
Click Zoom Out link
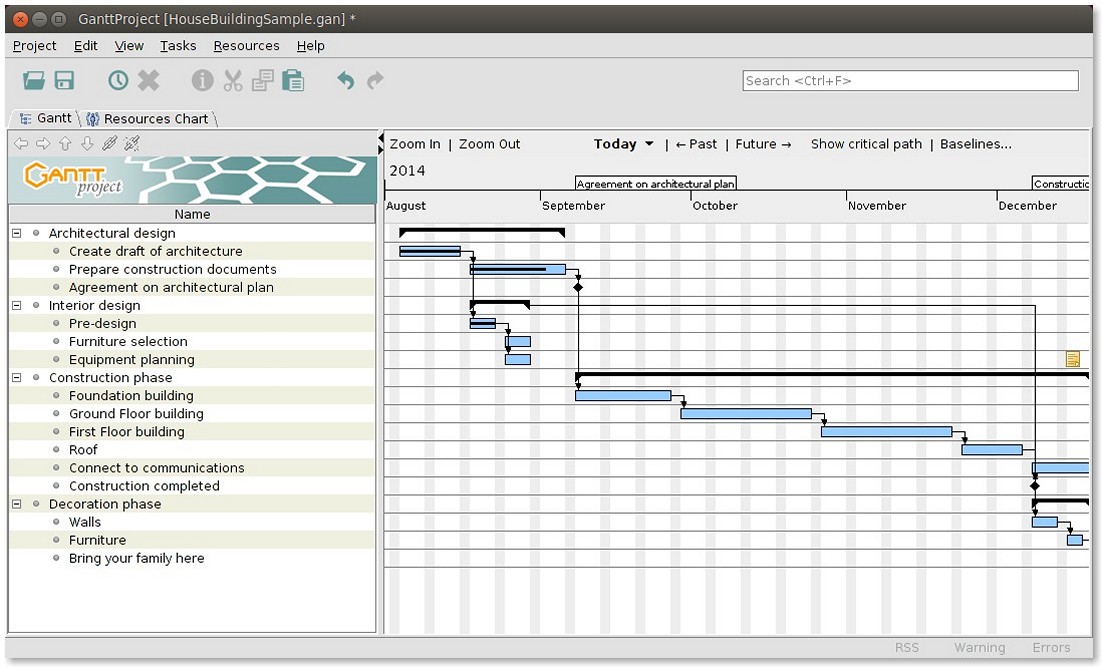click(490, 144)
